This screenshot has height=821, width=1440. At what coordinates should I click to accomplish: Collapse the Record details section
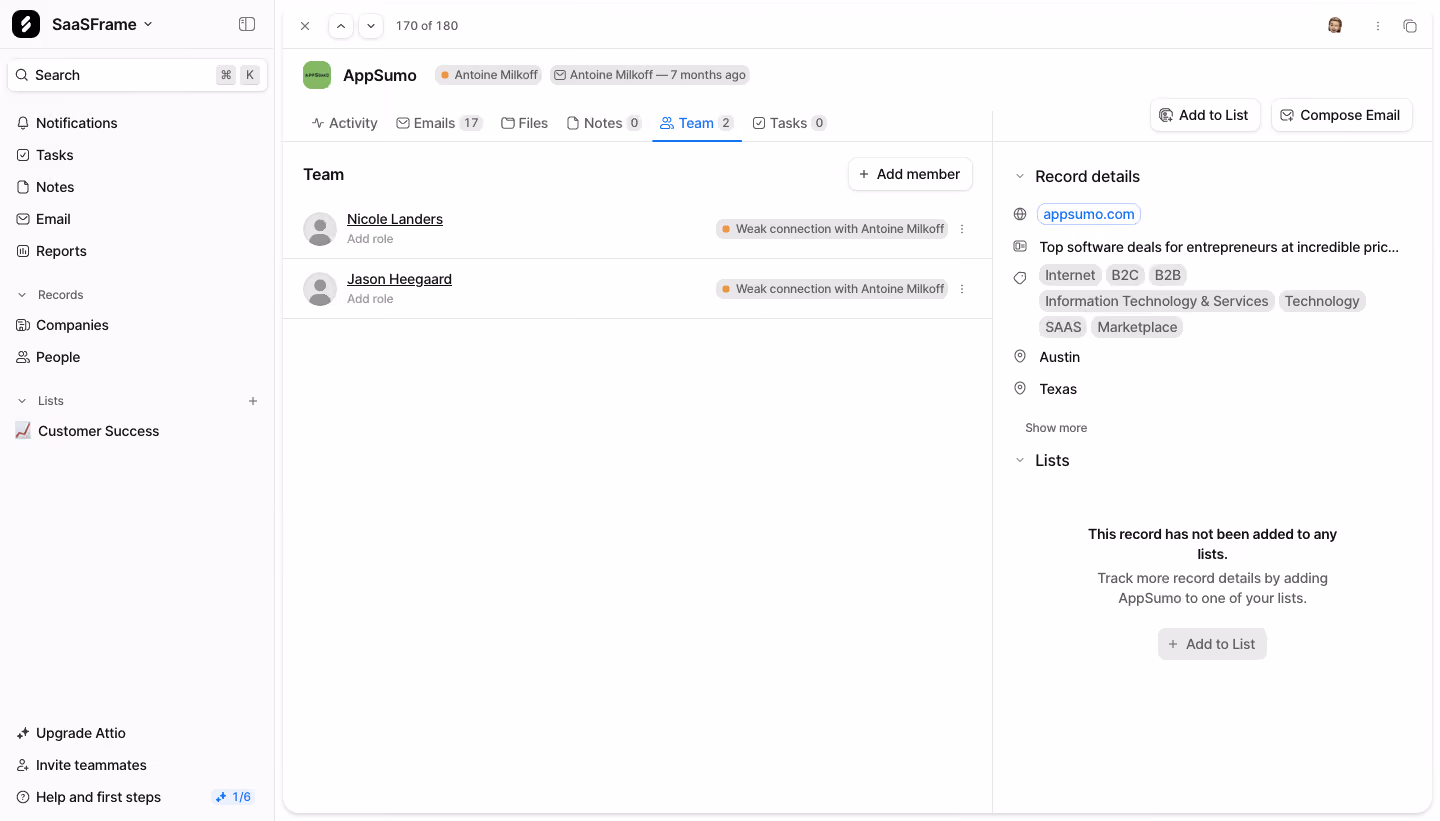[x=1020, y=176]
